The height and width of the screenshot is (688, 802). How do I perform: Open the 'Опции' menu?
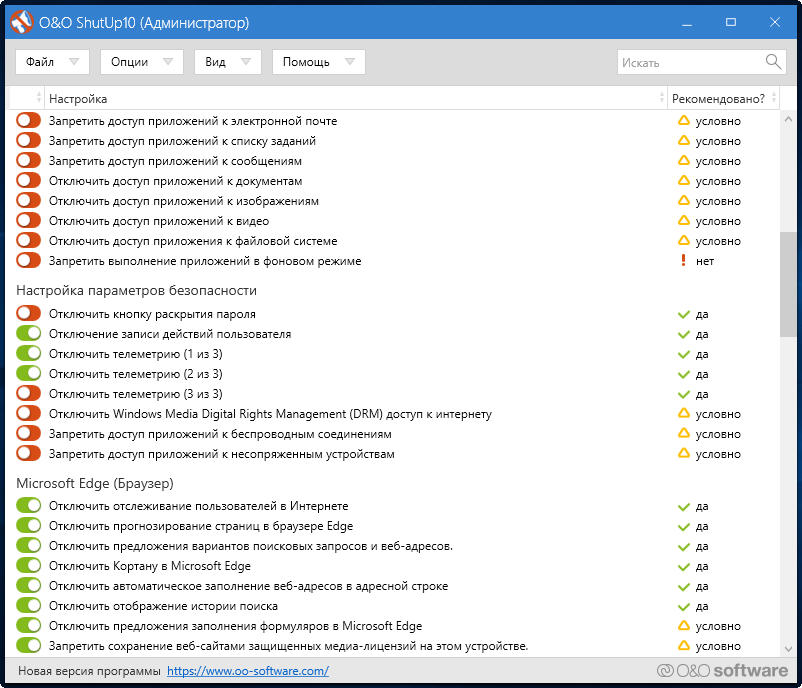pyautogui.click(x=142, y=62)
